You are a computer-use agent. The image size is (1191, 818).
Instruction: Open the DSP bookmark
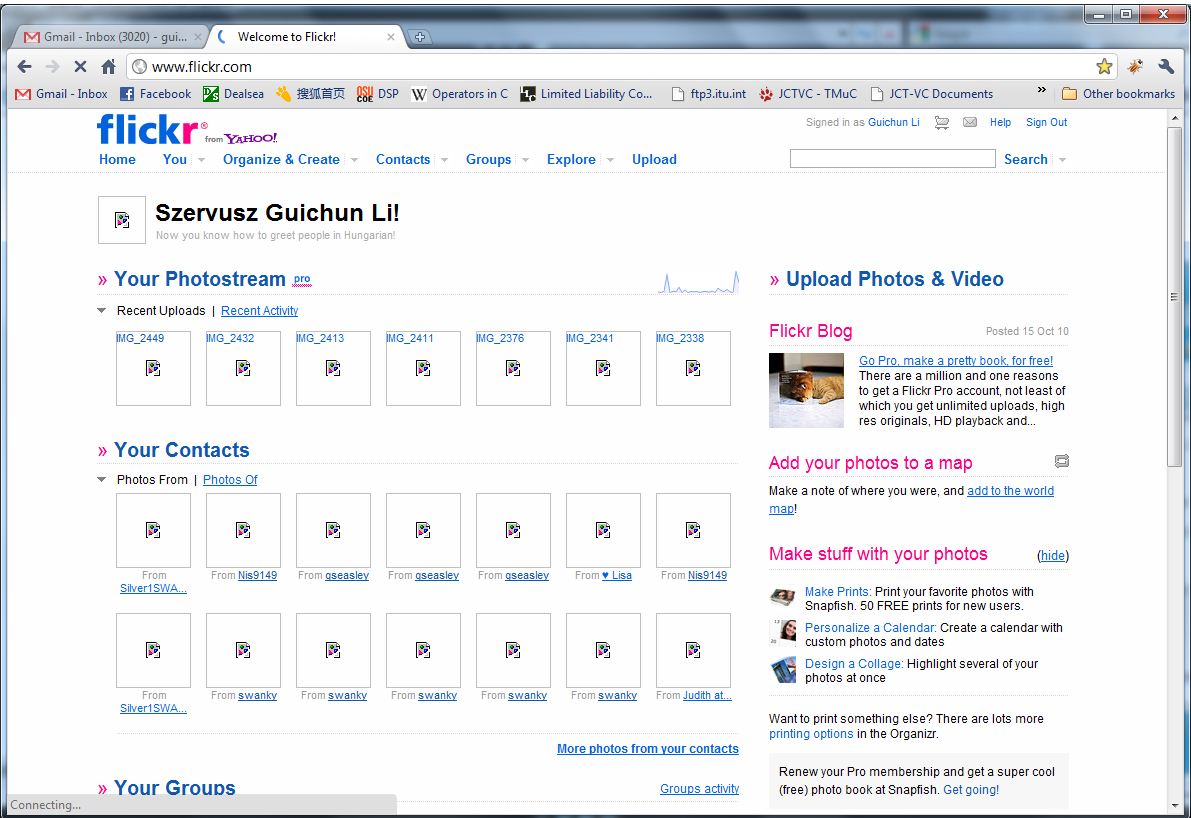pos(378,94)
